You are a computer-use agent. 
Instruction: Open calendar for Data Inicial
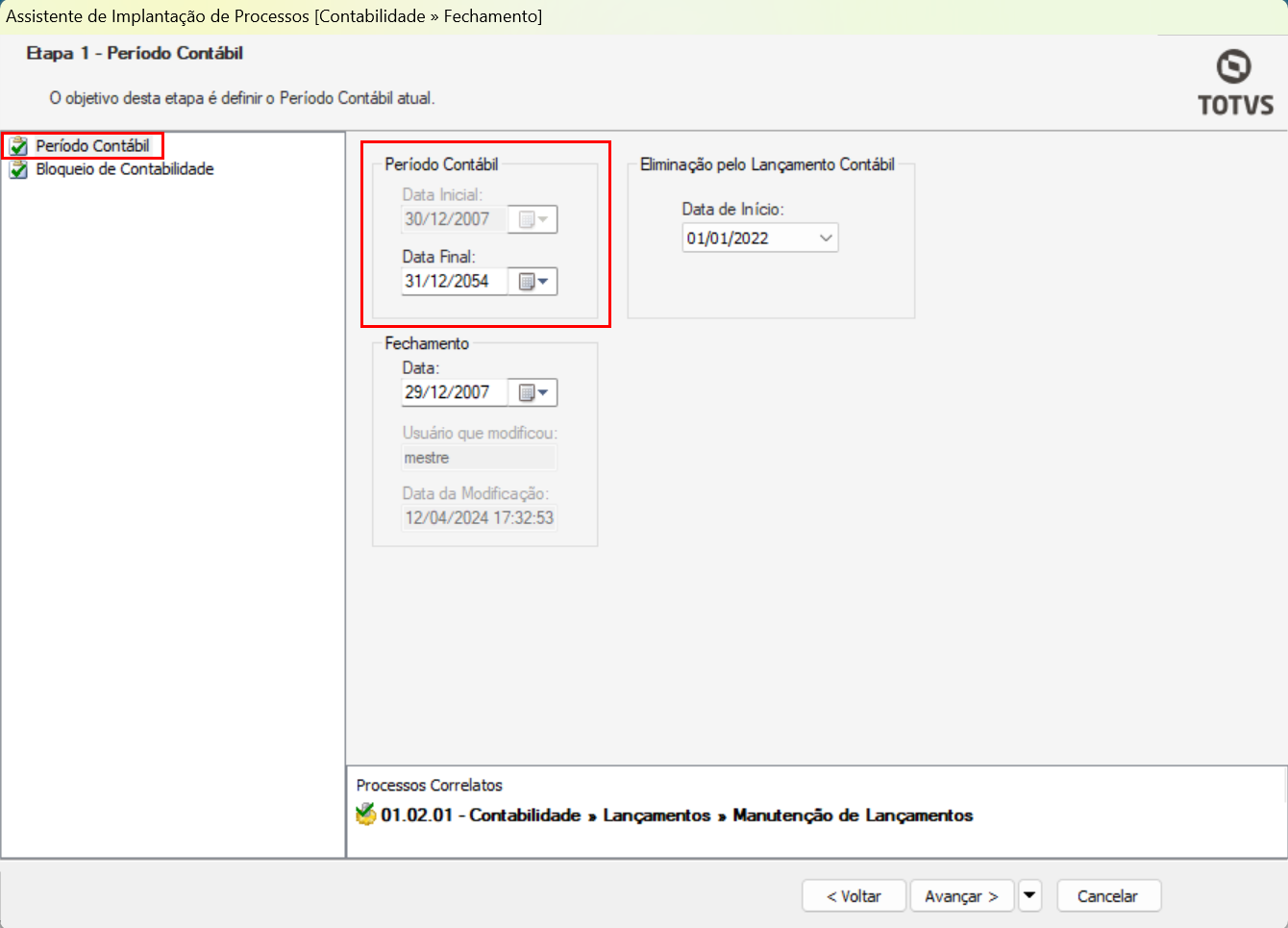click(533, 219)
